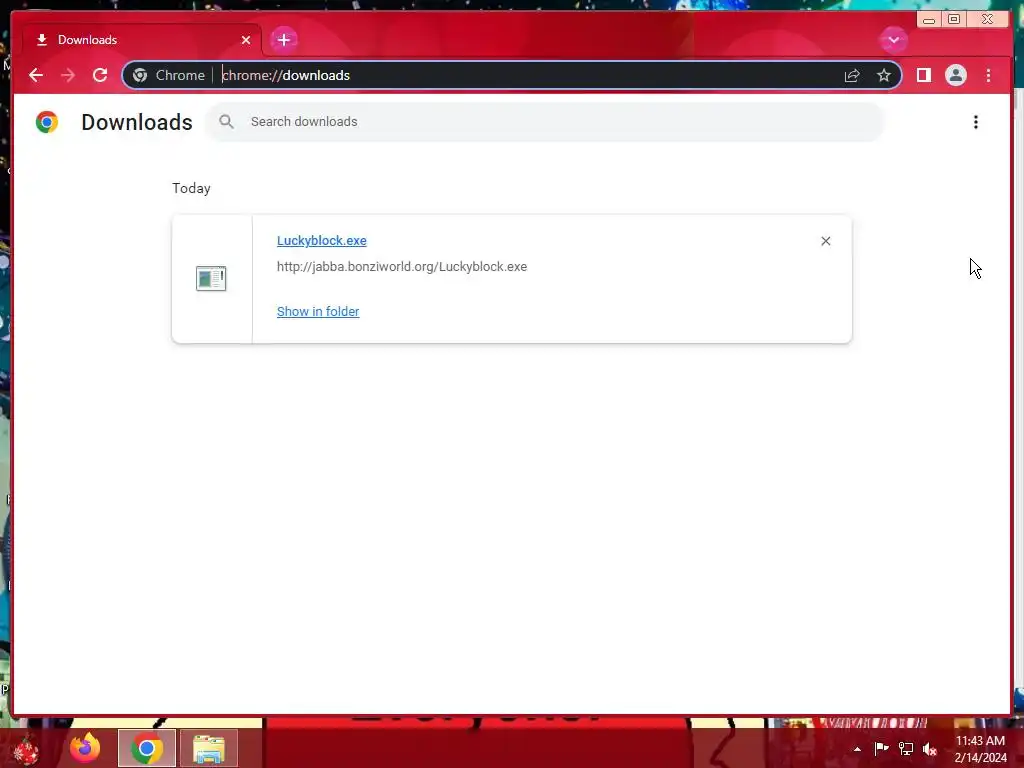Go back using the browser back arrow
The height and width of the screenshot is (768, 1024).
pos(36,75)
